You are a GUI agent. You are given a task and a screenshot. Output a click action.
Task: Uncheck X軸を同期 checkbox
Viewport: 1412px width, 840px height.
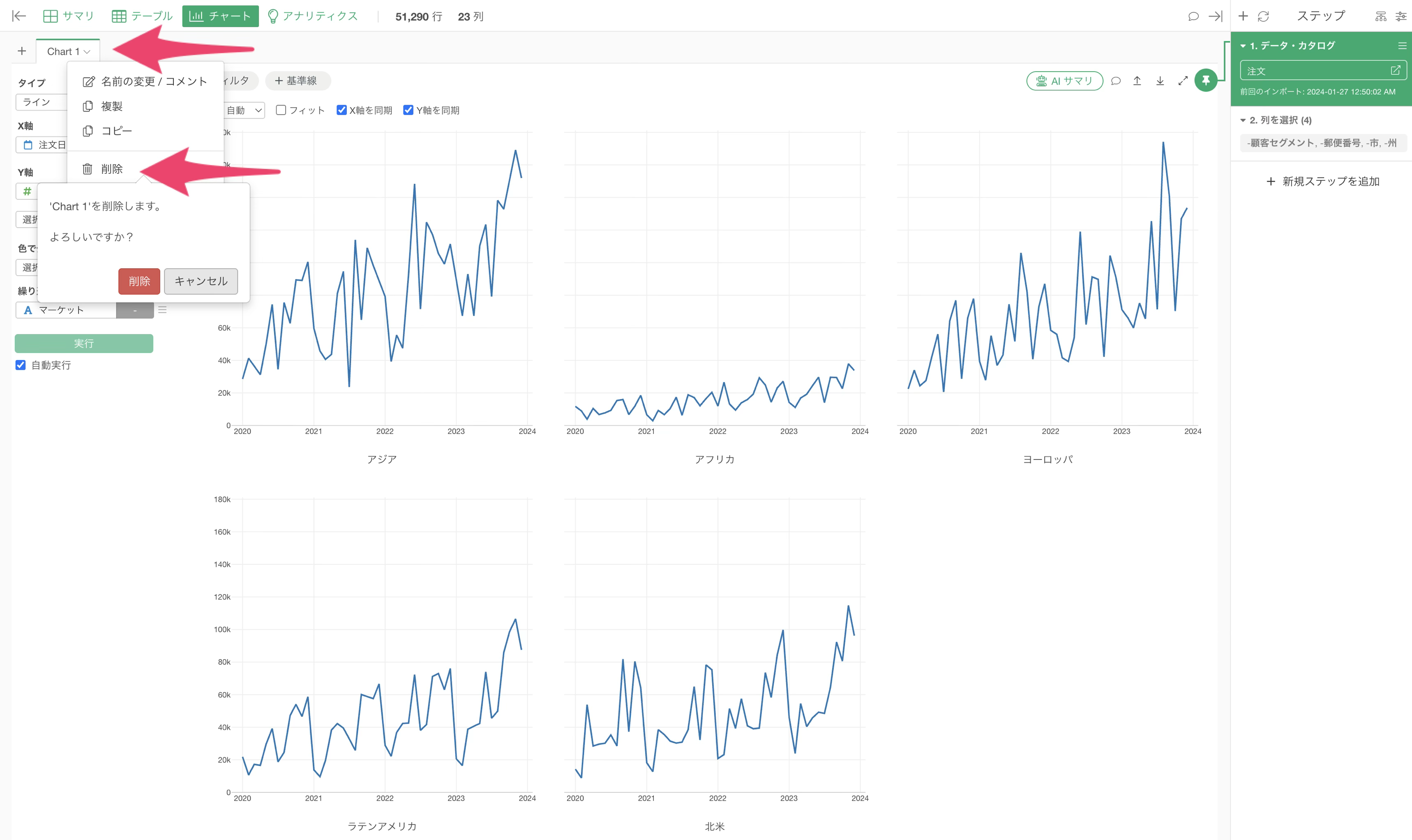[x=341, y=110]
